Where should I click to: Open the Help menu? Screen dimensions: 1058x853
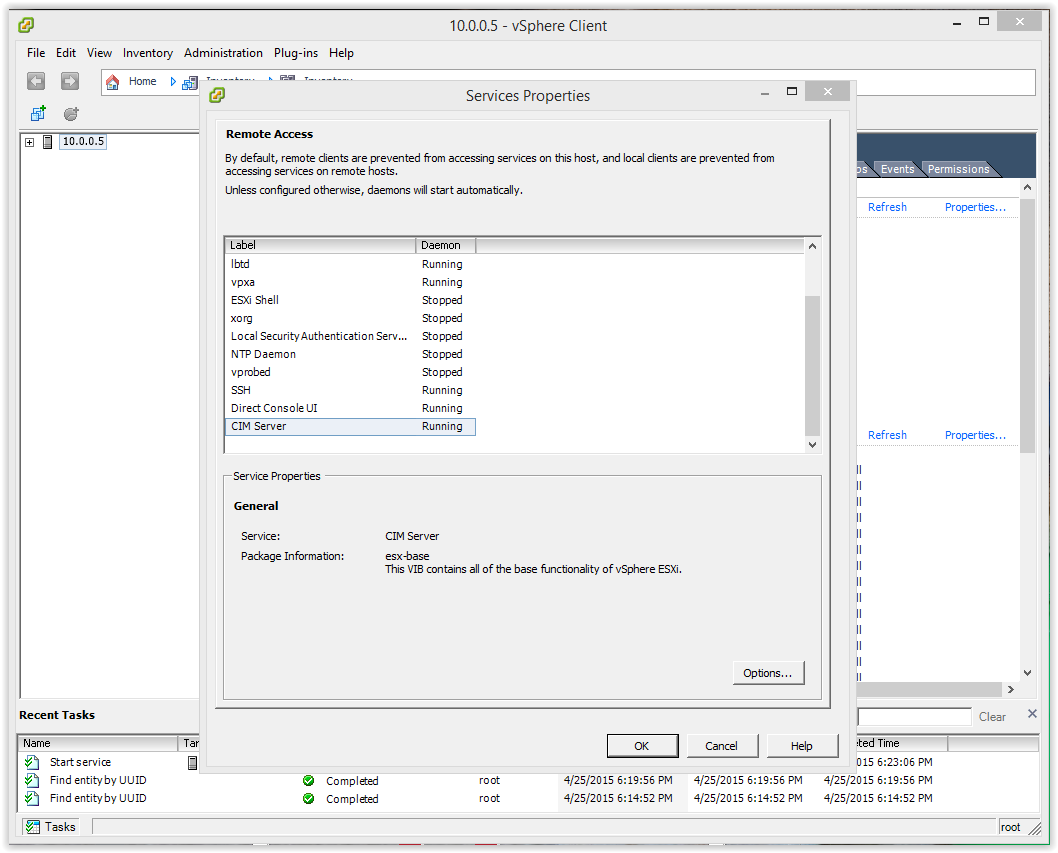[341, 53]
